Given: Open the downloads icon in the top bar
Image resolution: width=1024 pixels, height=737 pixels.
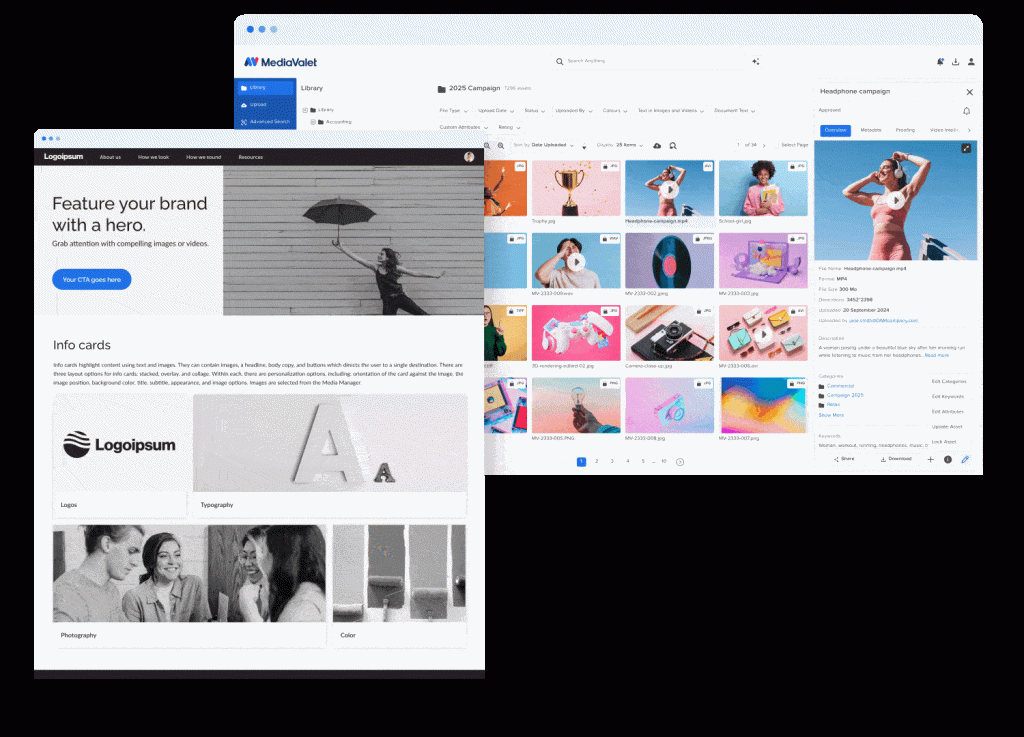Looking at the screenshot, I should [955, 62].
